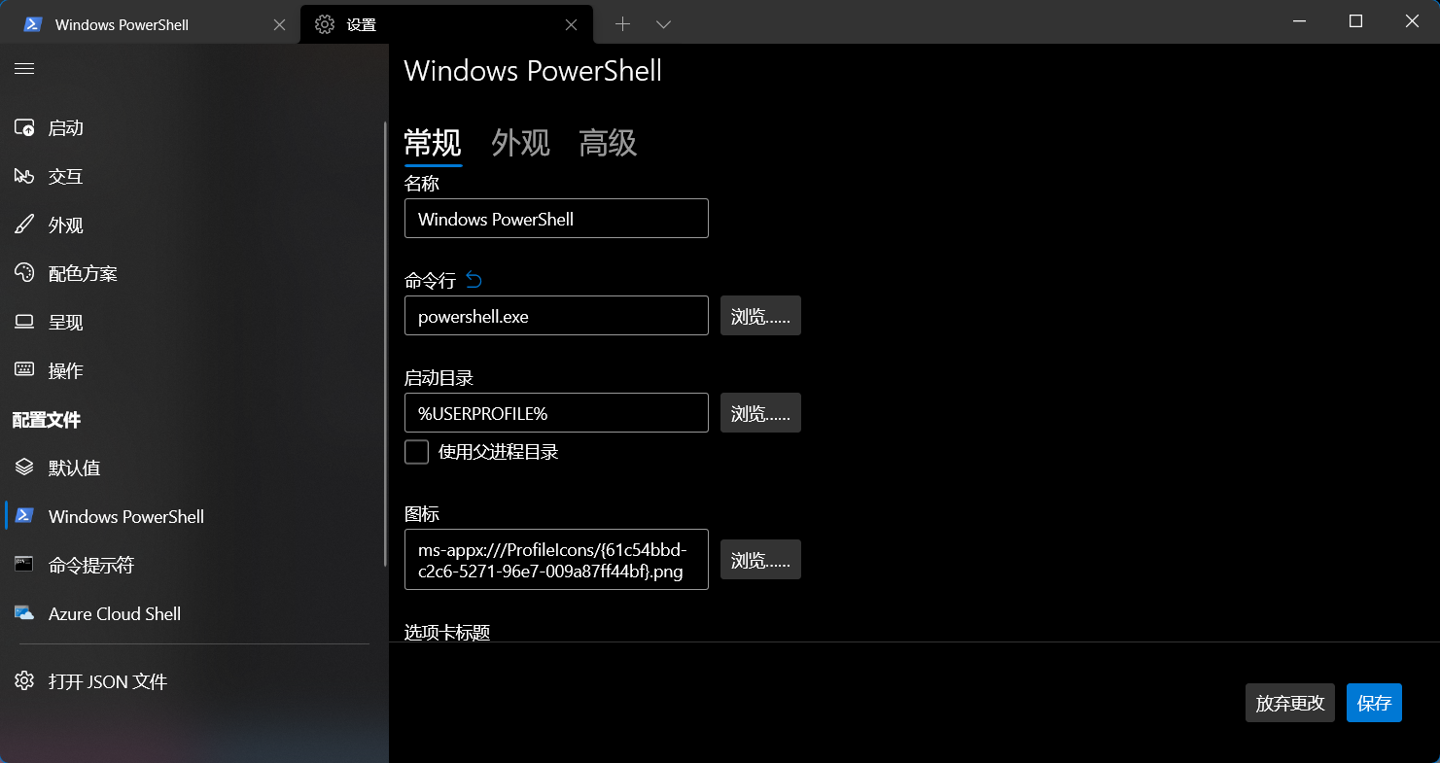Click the 放弃更改 button

(1290, 703)
